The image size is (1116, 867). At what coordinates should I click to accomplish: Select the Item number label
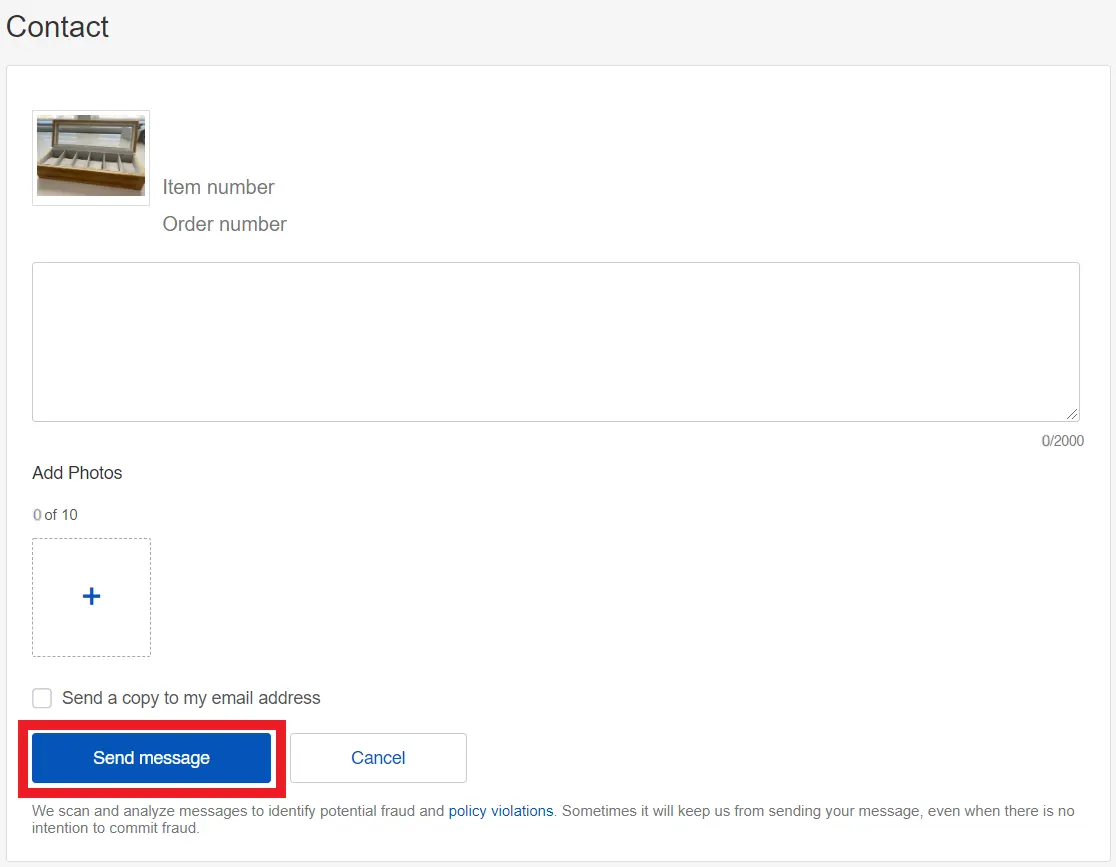219,187
